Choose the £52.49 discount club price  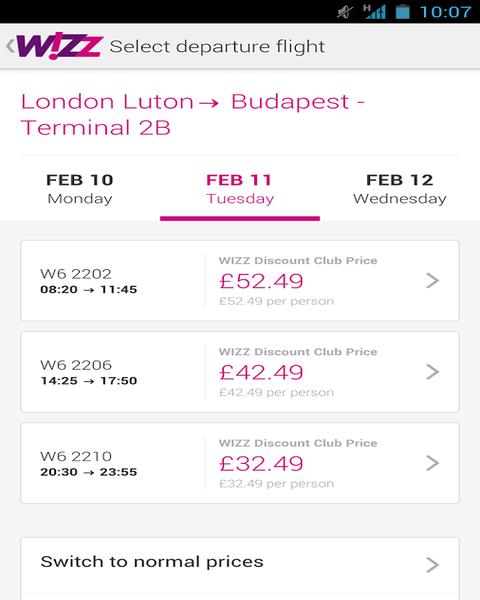[261, 281]
